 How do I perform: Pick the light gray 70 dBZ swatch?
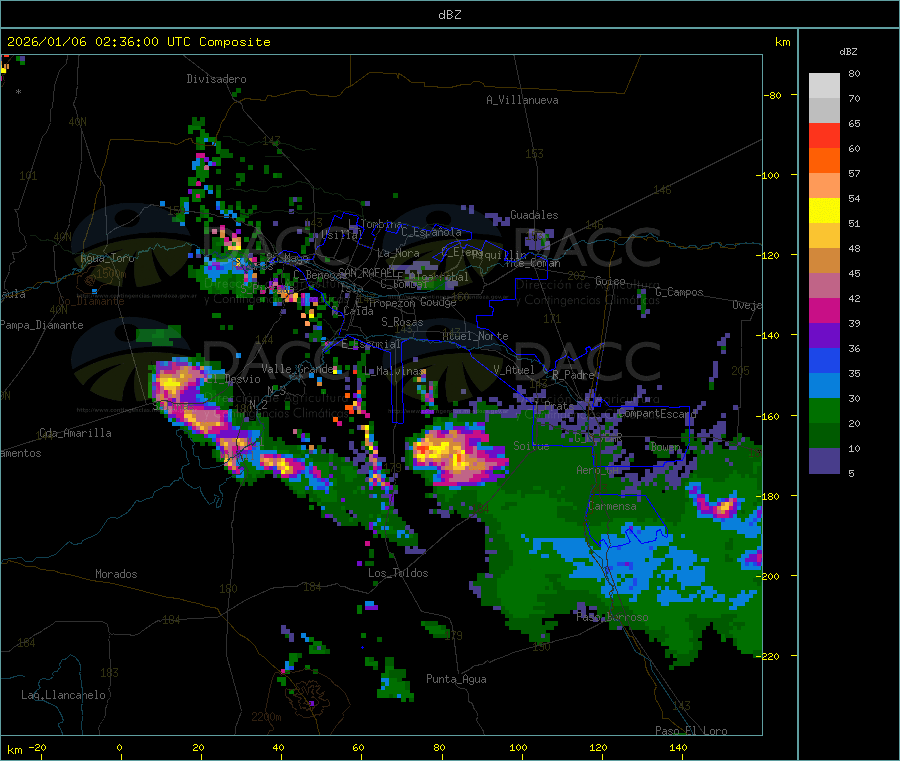click(x=824, y=86)
